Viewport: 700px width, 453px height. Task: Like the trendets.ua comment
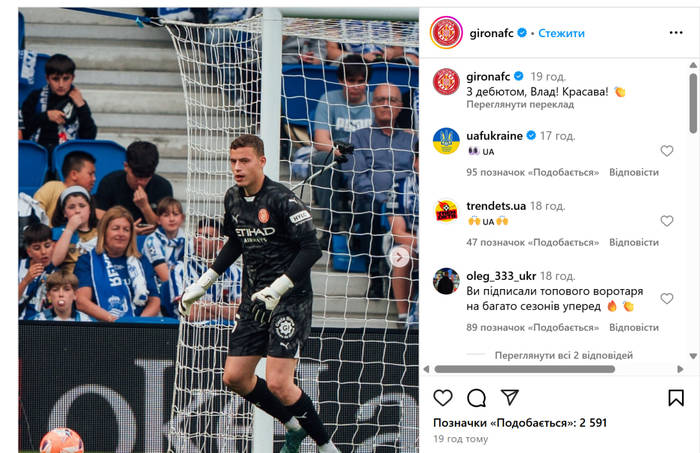(x=667, y=221)
